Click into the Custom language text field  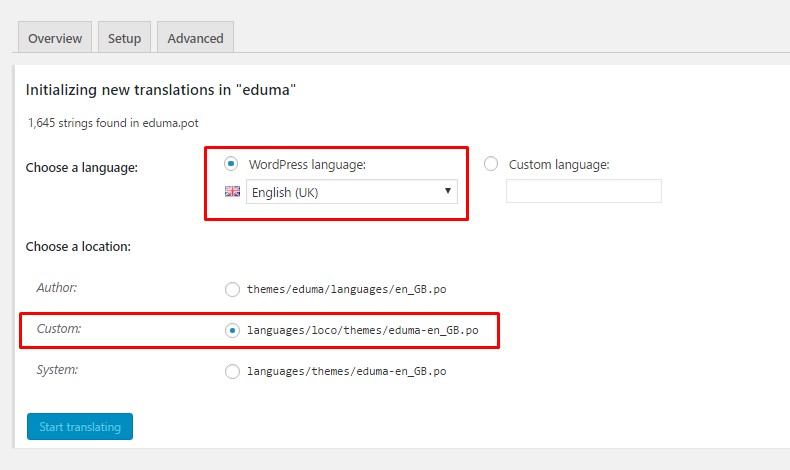(x=583, y=191)
